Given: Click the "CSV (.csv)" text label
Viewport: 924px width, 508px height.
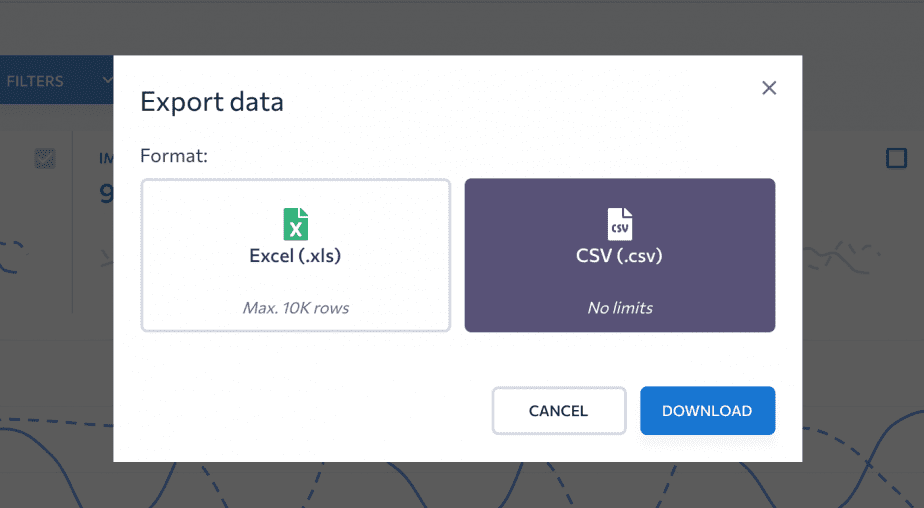Looking at the screenshot, I should coord(619,256).
